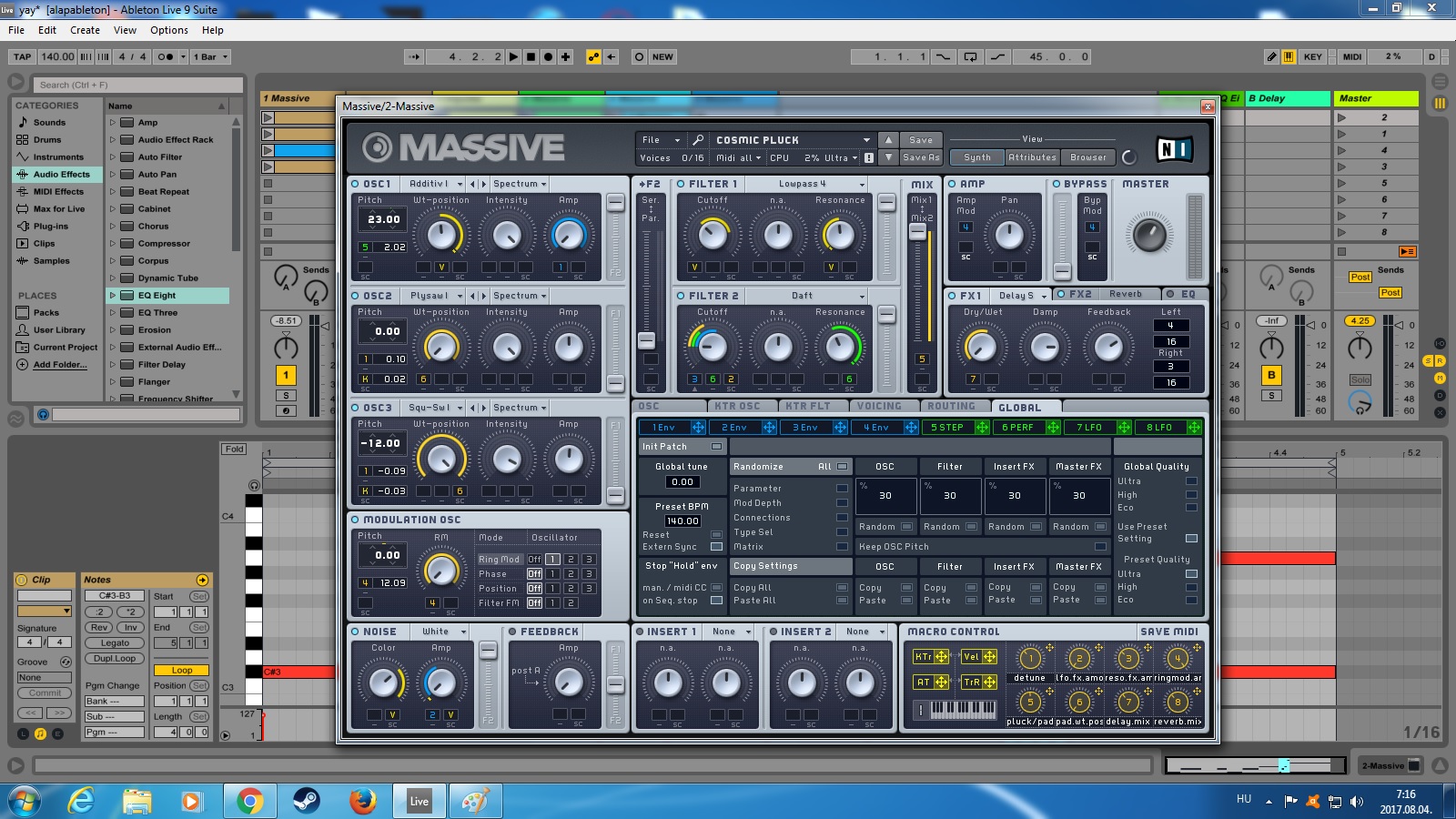Open the FX1 Delay S effect dropdown
The height and width of the screenshot is (819, 1456).
pyautogui.click(x=1023, y=296)
